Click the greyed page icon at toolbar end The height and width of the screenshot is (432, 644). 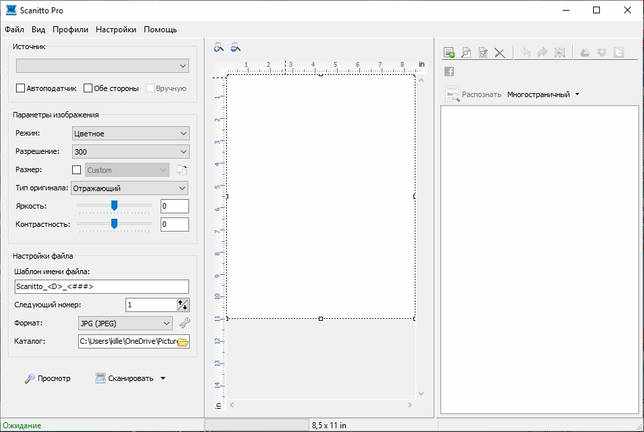(x=618, y=52)
